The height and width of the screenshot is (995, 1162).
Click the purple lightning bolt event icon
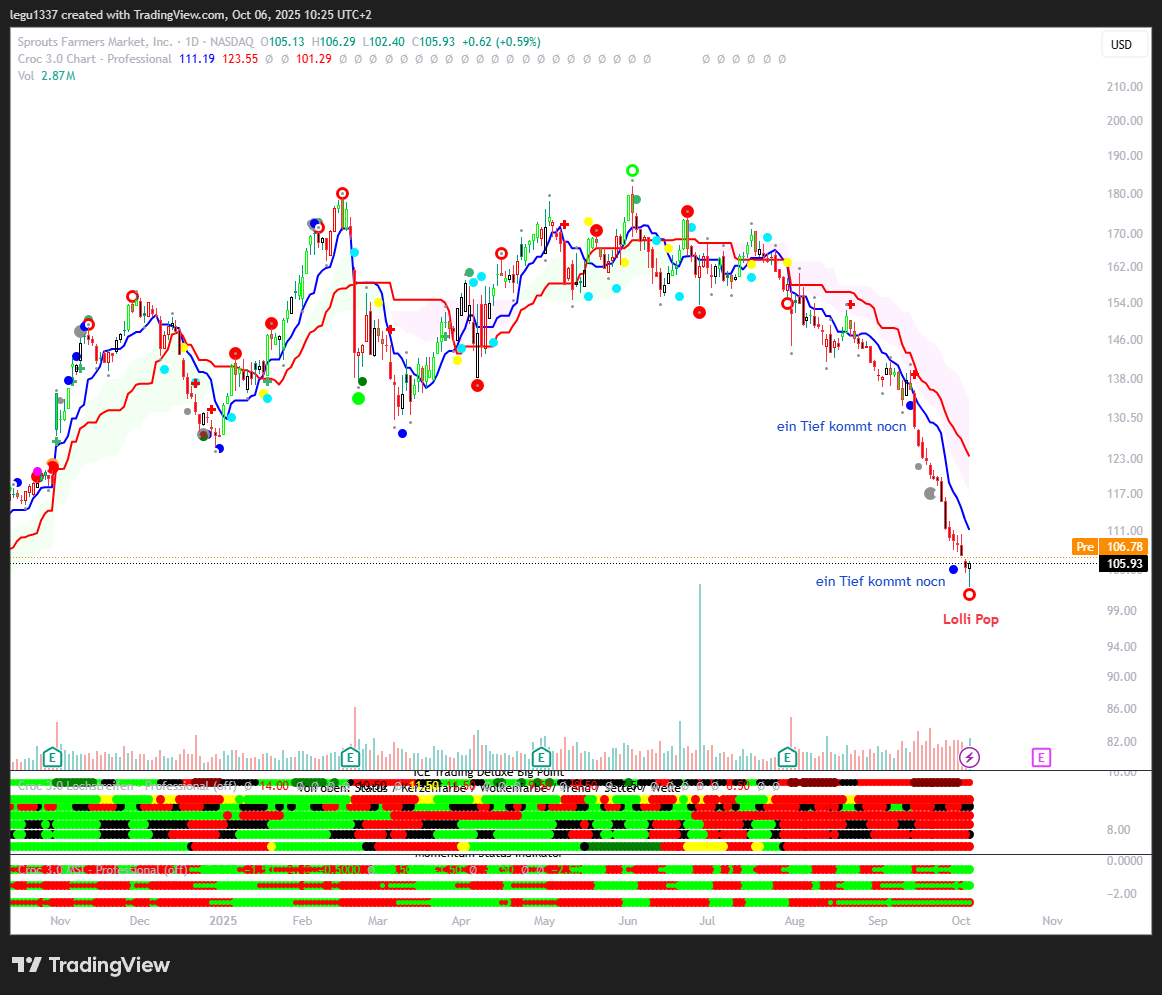pos(968,757)
